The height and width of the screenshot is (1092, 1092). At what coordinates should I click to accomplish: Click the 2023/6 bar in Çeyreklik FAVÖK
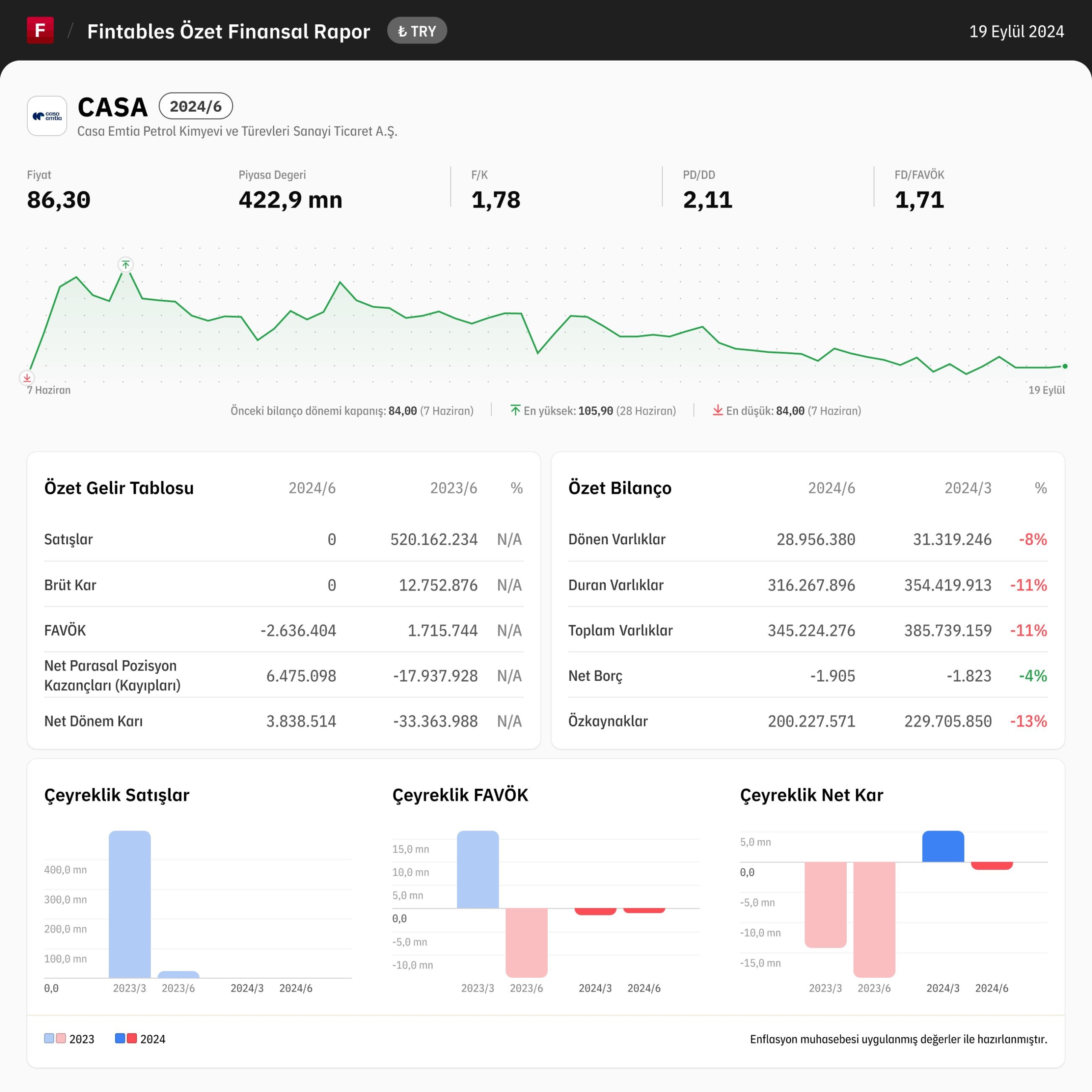(x=526, y=943)
